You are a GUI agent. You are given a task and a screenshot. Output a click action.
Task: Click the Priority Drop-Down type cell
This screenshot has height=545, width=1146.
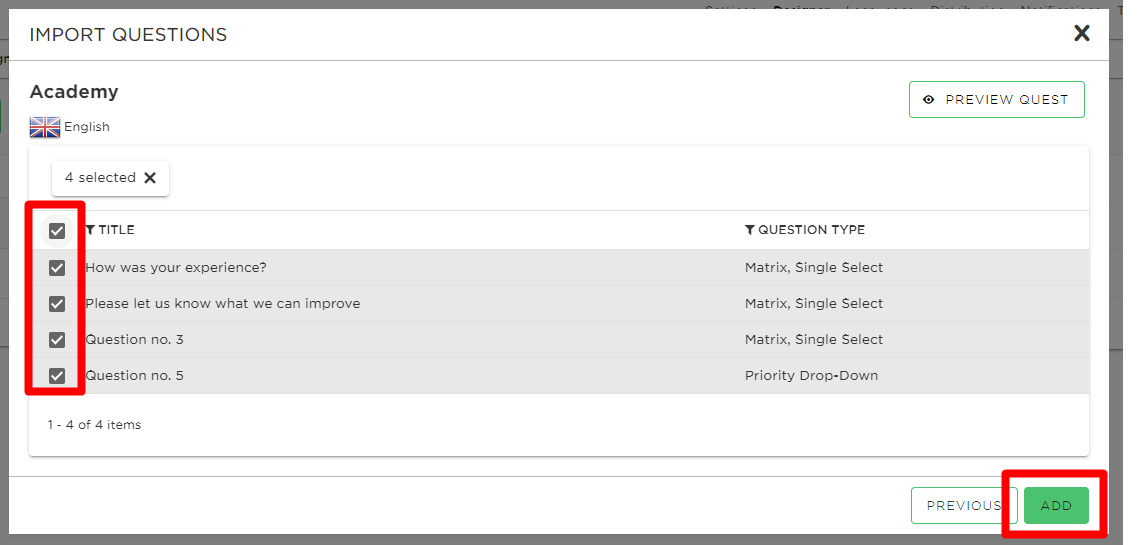pyautogui.click(x=811, y=376)
